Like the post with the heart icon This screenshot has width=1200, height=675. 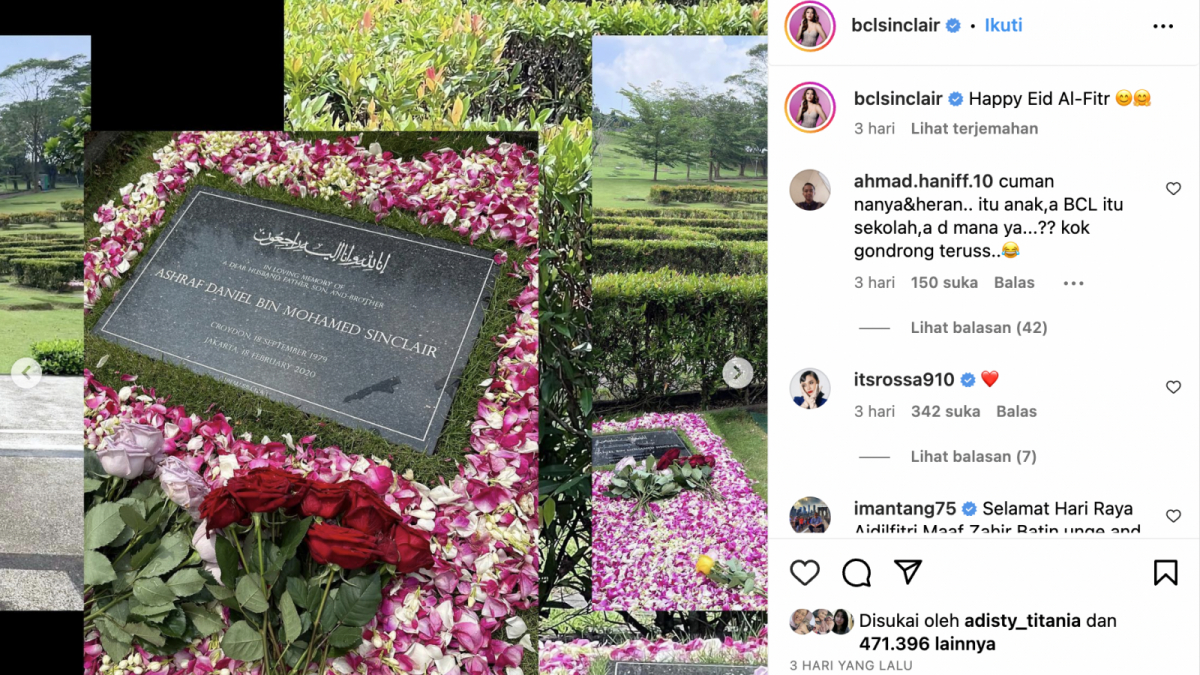pos(805,572)
